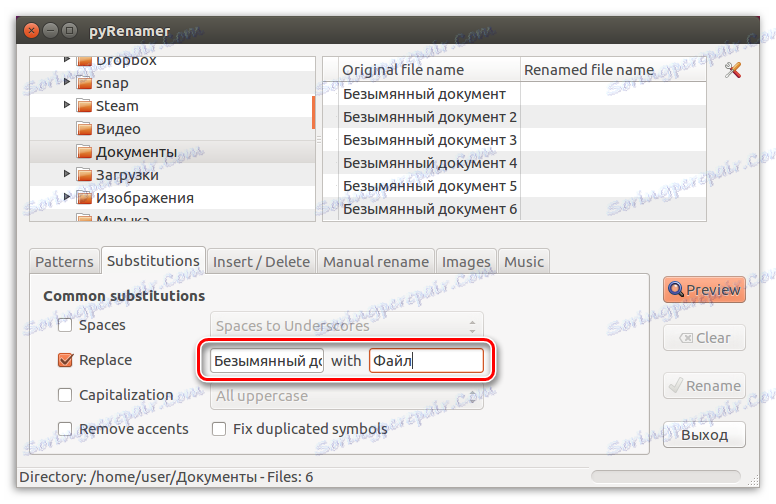Enable the Spaces checkbox

65,325
